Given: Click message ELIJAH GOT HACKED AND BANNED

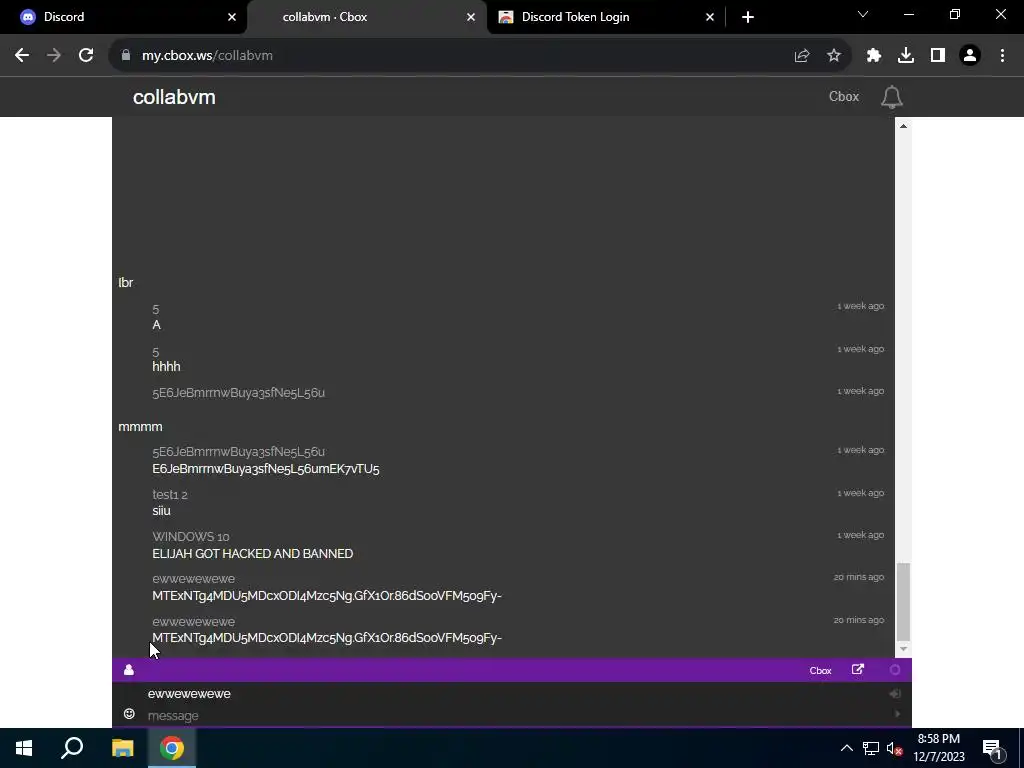Looking at the screenshot, I should pos(252,554).
